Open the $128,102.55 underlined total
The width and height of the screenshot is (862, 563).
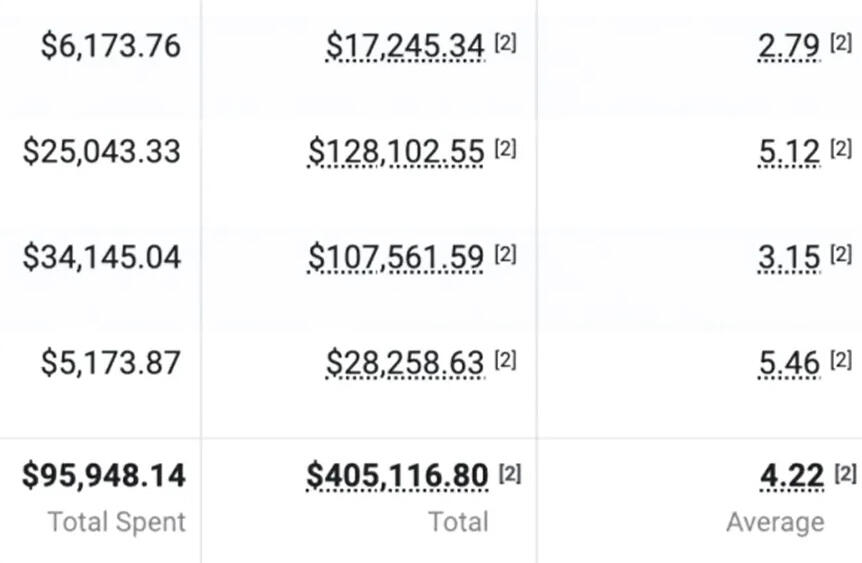click(396, 151)
